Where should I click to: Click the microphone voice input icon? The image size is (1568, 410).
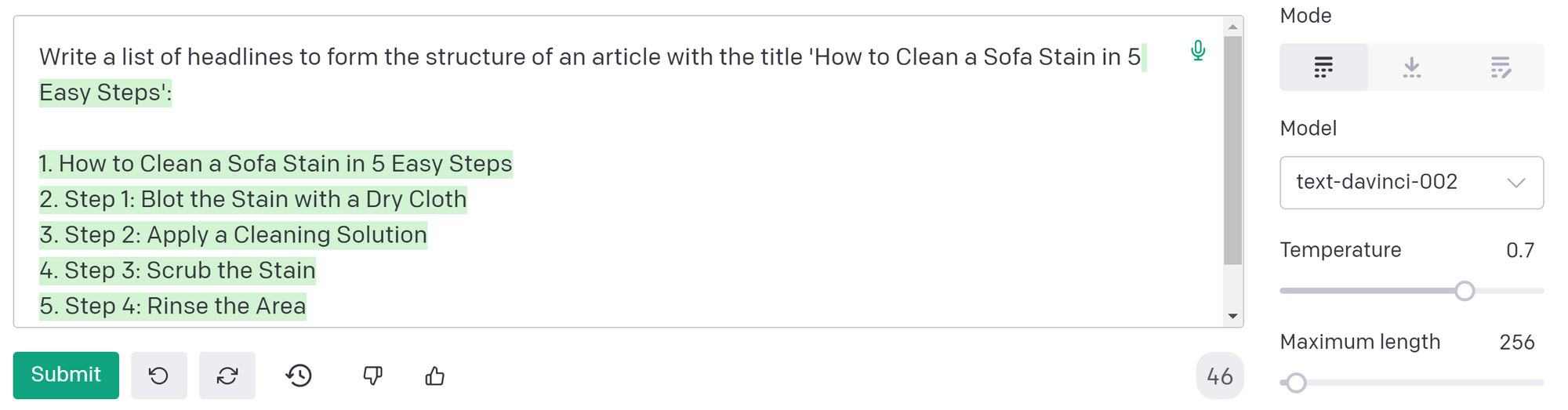pos(1197,51)
